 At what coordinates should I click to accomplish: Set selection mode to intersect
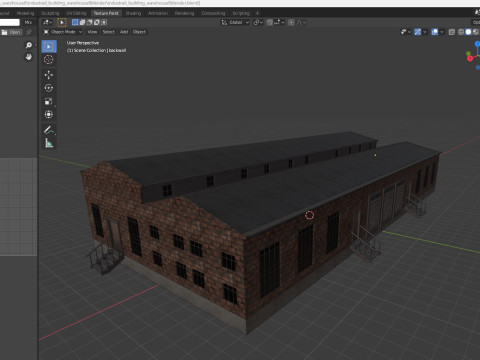104,22
